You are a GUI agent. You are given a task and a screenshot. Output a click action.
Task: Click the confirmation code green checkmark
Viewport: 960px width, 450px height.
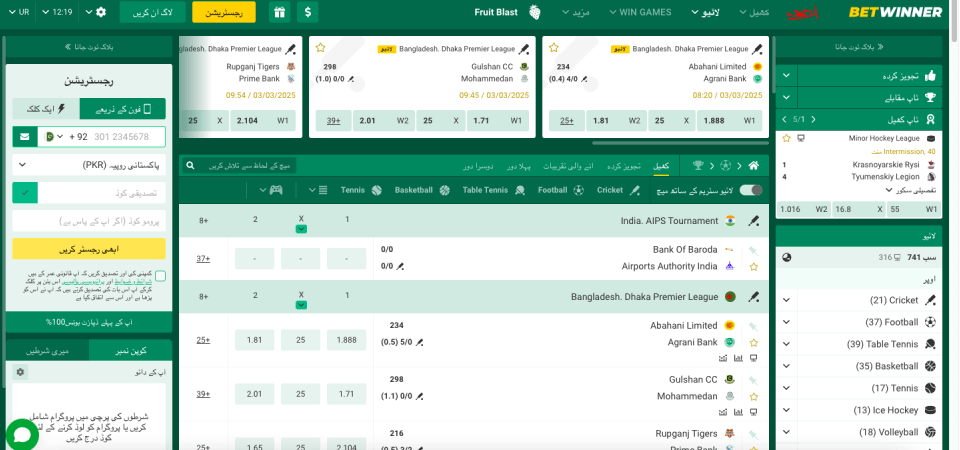24,193
